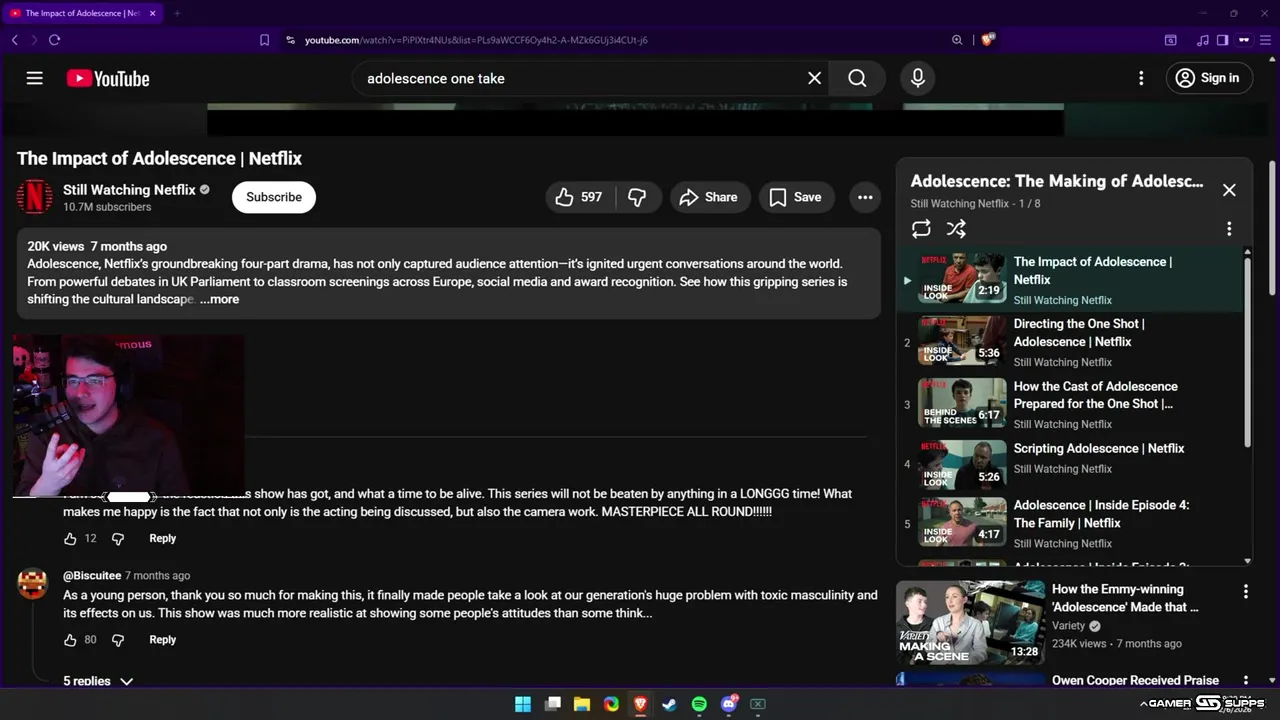The image size is (1280, 720).
Task: Expand description with ...more
Action: pos(219,299)
